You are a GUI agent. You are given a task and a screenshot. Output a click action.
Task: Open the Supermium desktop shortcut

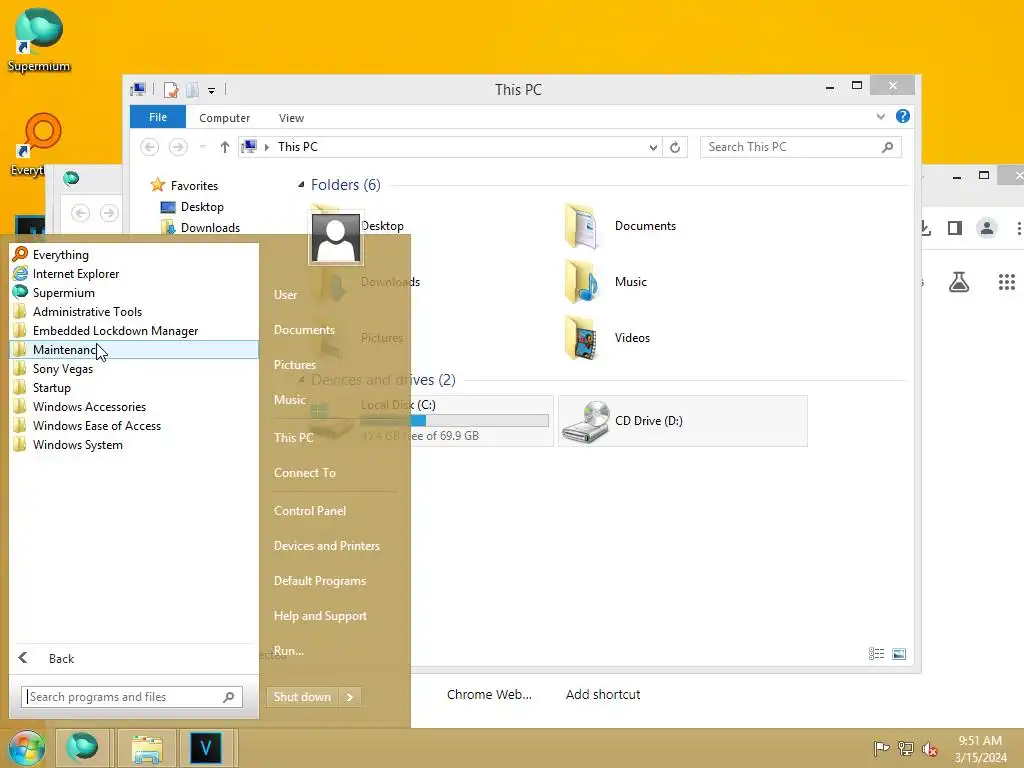tap(39, 39)
